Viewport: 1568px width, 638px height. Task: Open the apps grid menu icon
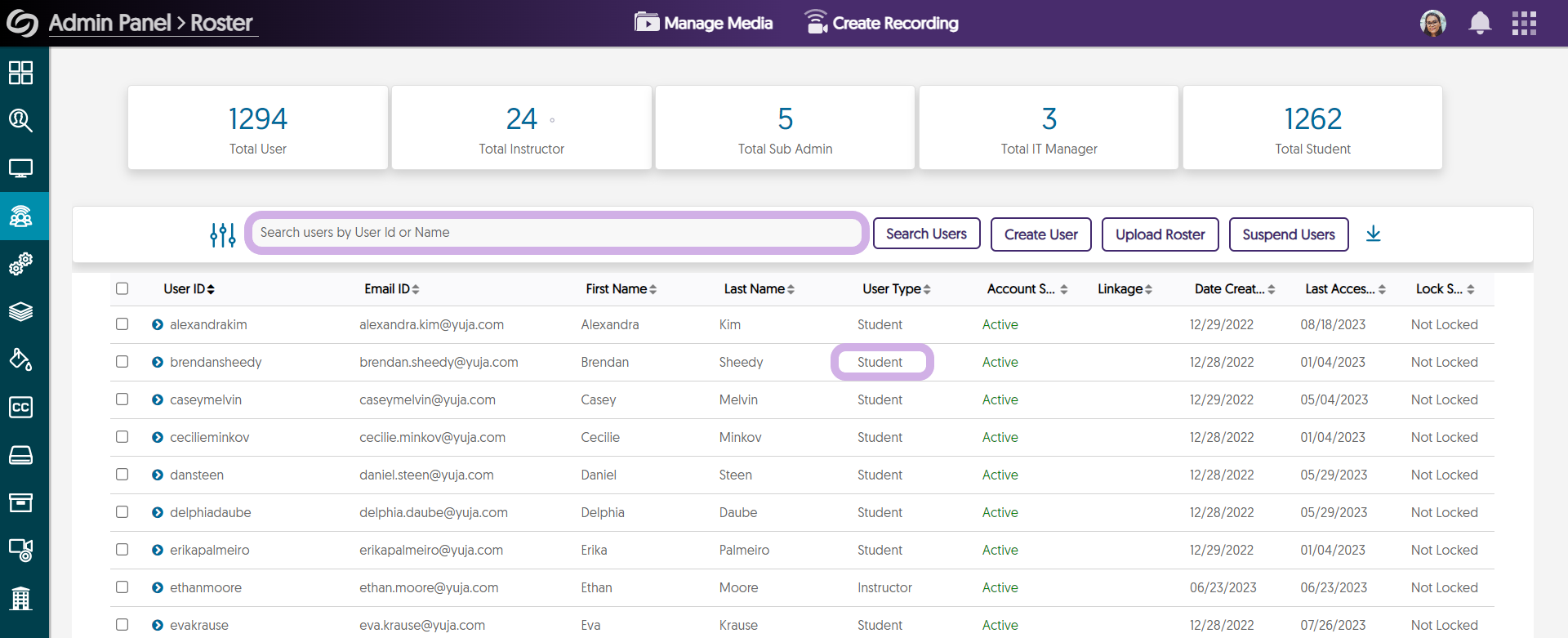pos(1523,23)
